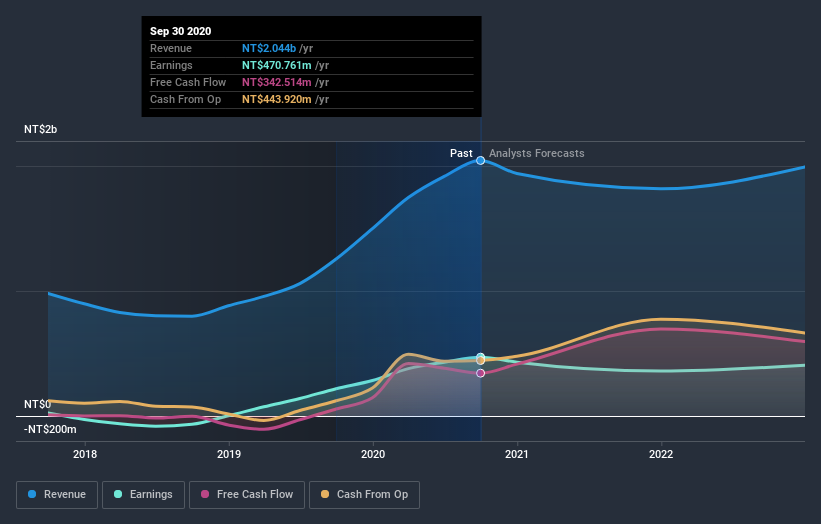Click the Revenue data point at Sep 2020
This screenshot has width=821, height=524.
point(480,160)
